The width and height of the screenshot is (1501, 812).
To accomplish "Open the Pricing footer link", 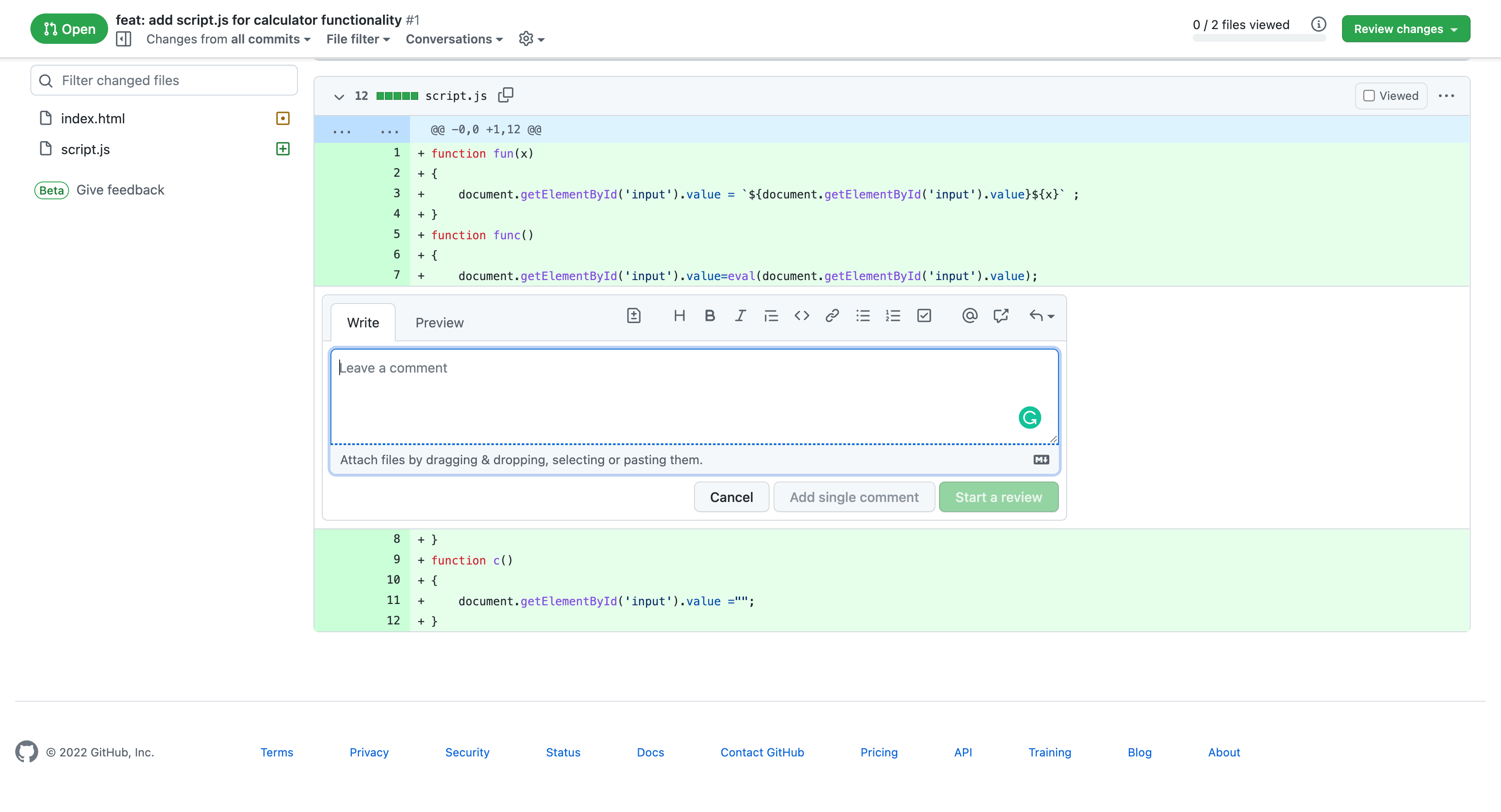I will point(879,752).
